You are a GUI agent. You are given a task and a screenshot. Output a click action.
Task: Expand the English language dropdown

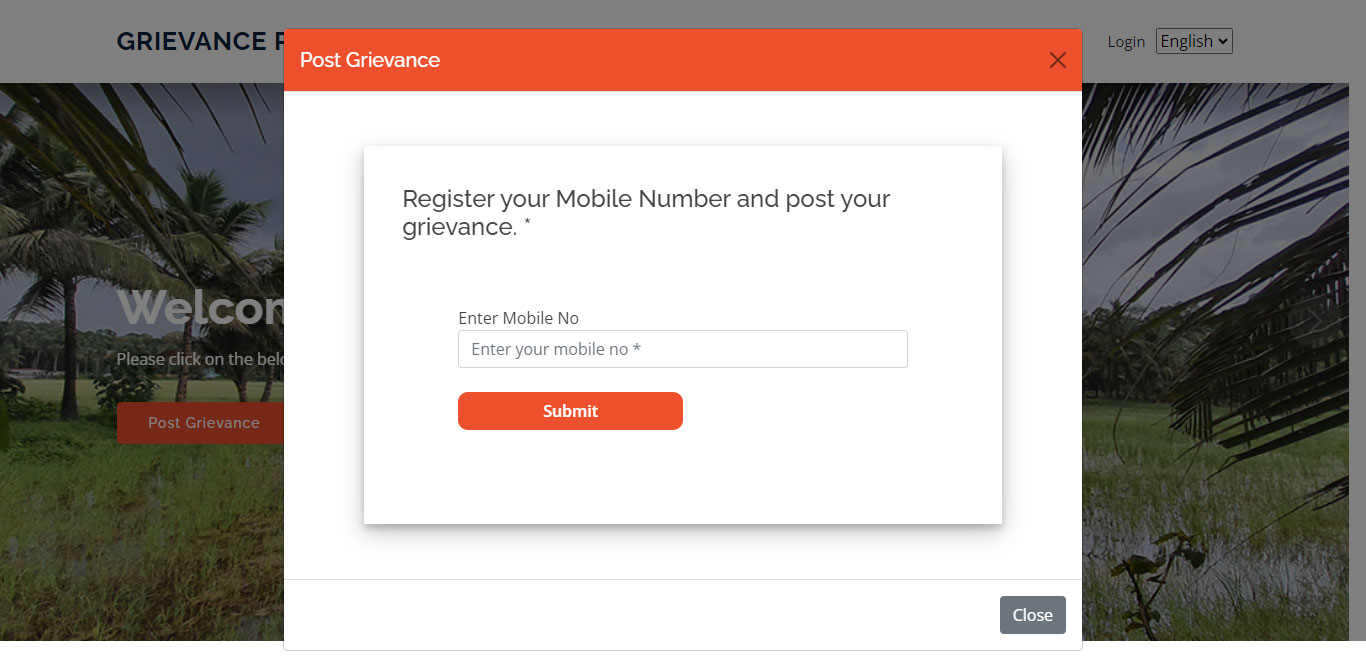(1194, 41)
